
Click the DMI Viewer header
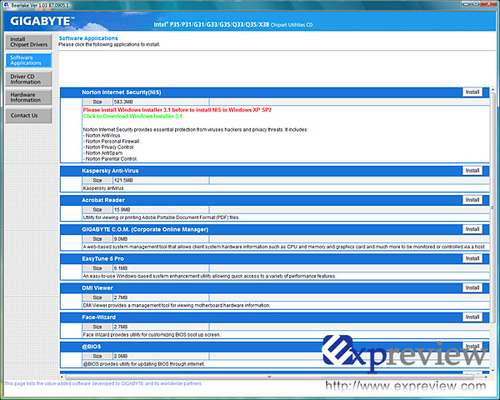[97, 288]
